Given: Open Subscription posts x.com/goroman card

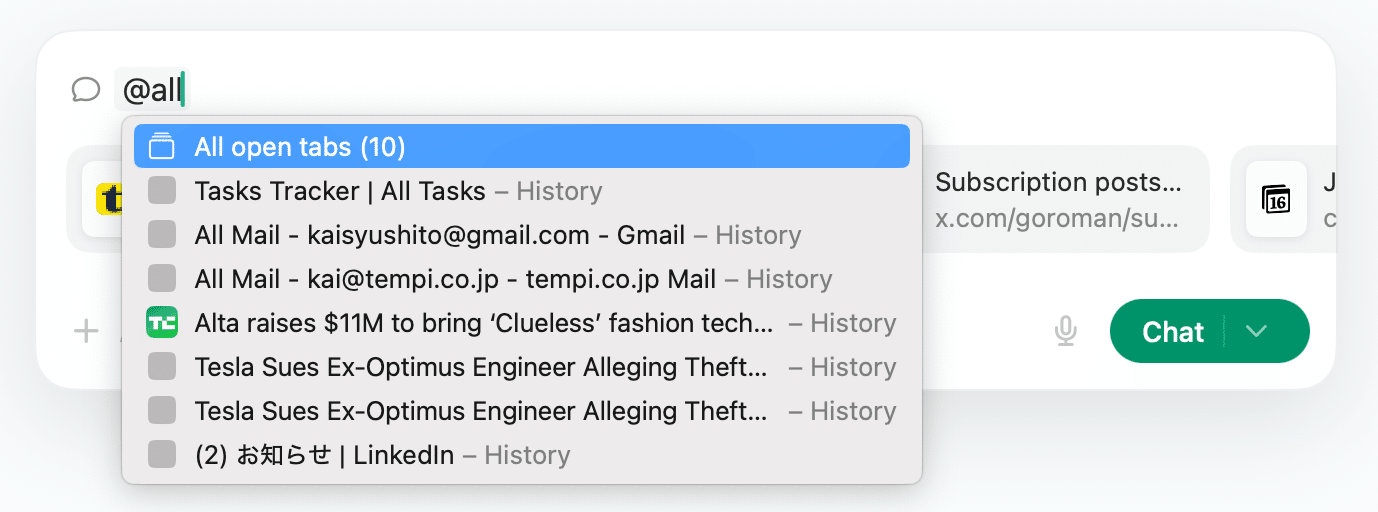Looking at the screenshot, I should coord(1060,198).
